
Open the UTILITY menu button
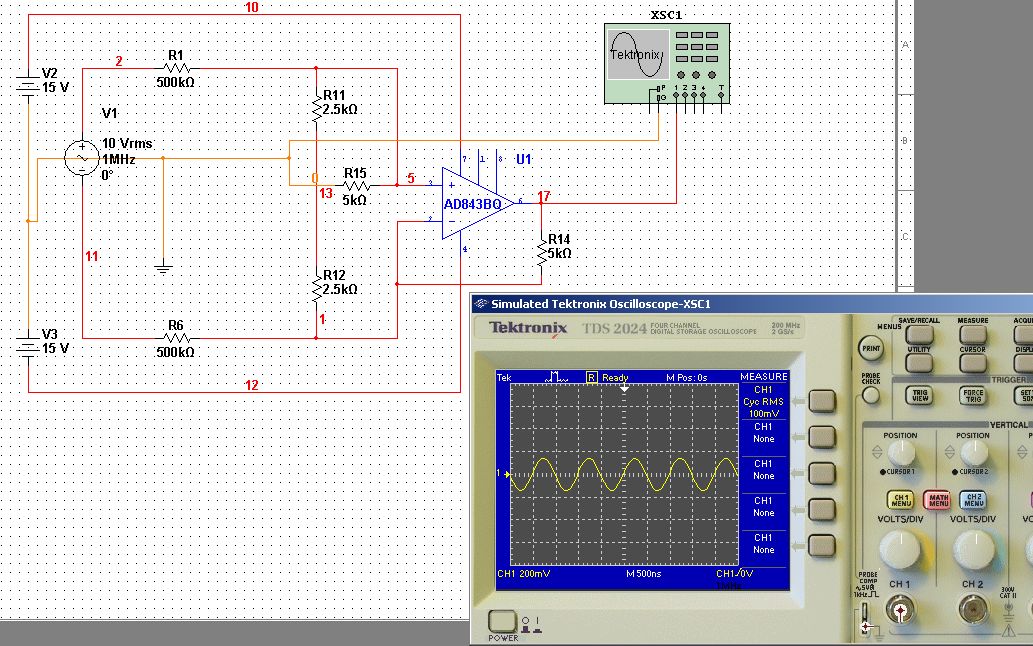[x=919, y=363]
